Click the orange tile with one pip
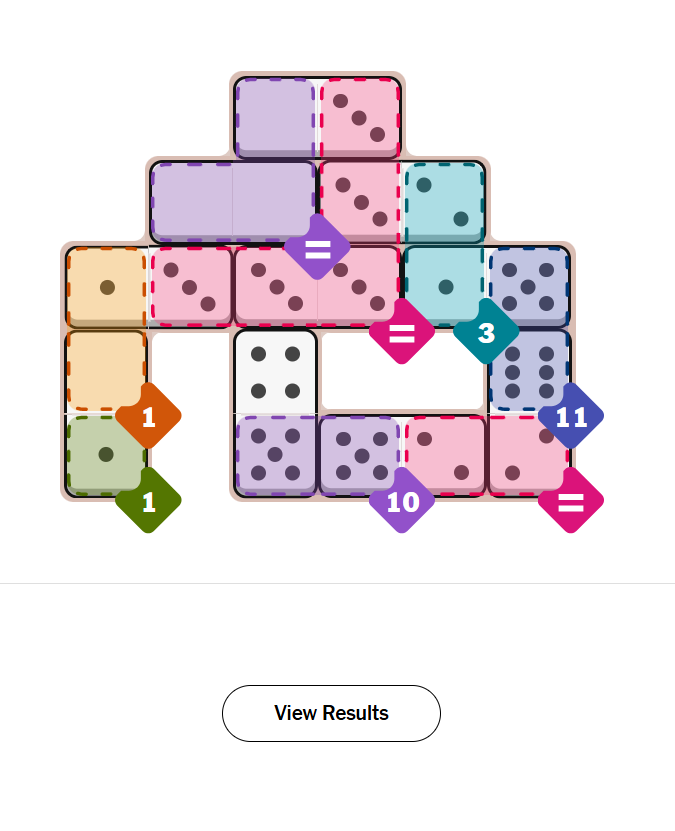The width and height of the screenshot is (675, 831). pyautogui.click(x=107, y=287)
